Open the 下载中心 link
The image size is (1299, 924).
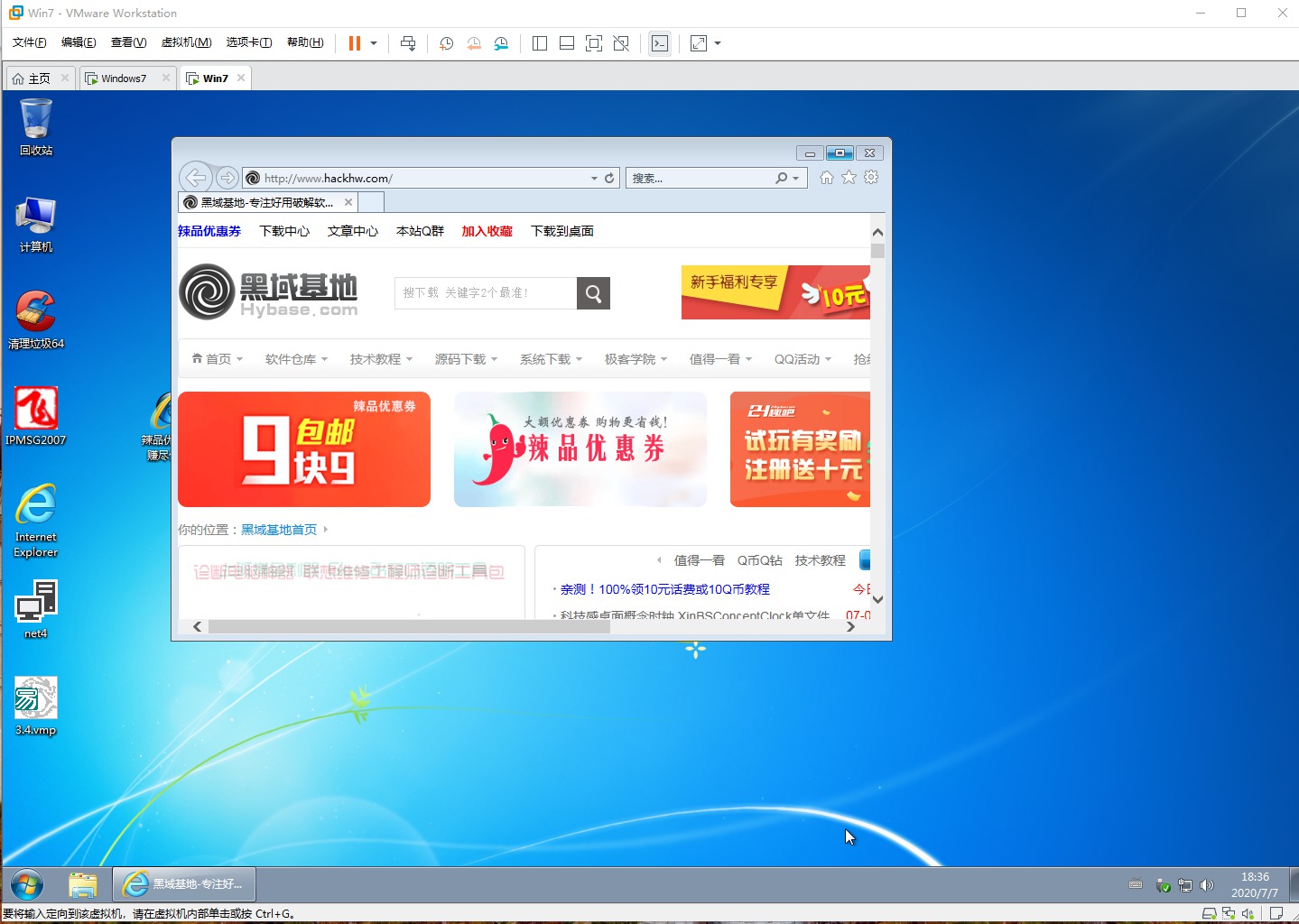[x=284, y=231]
